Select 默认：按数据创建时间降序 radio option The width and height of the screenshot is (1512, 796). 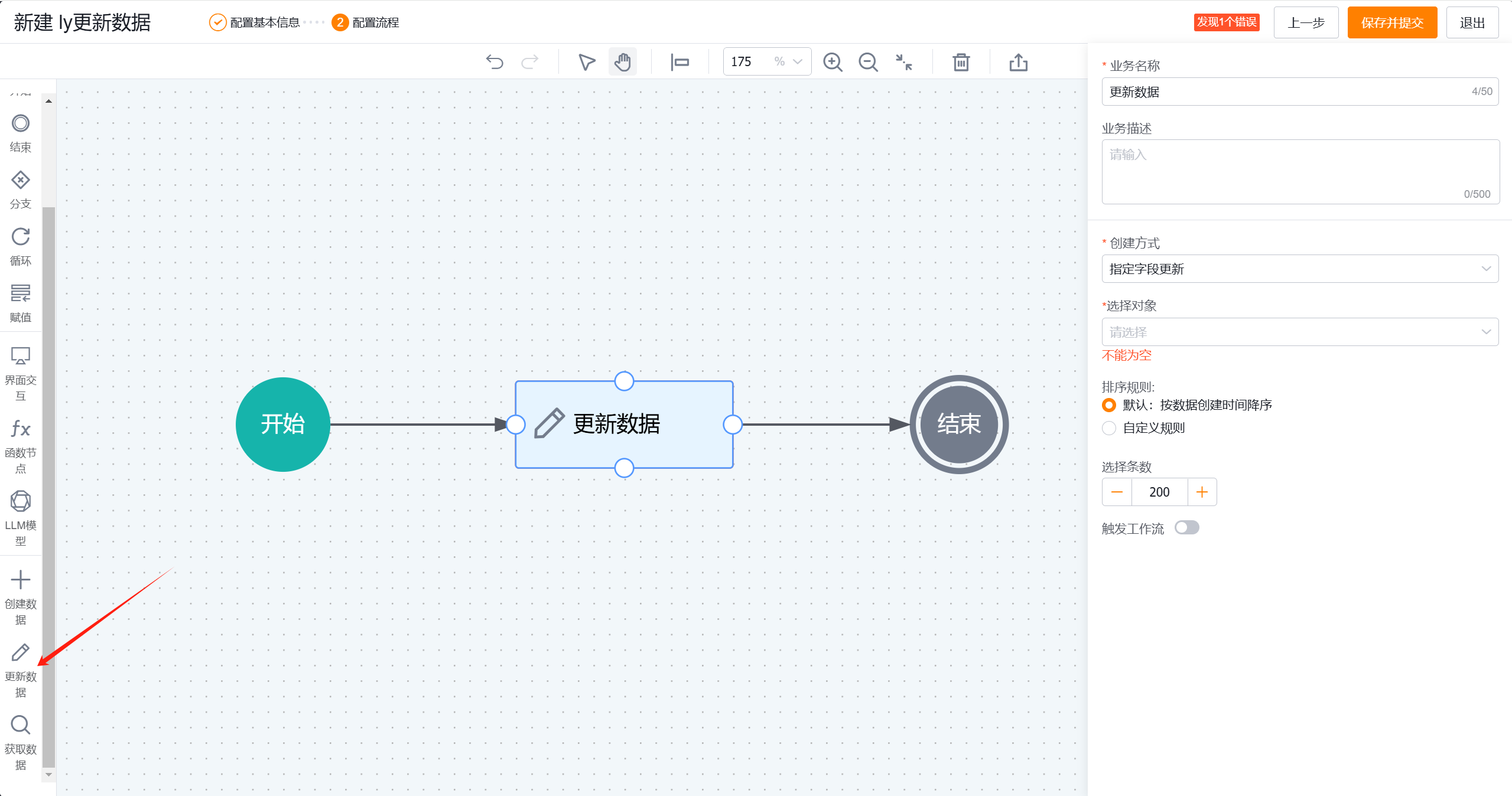(x=1109, y=405)
